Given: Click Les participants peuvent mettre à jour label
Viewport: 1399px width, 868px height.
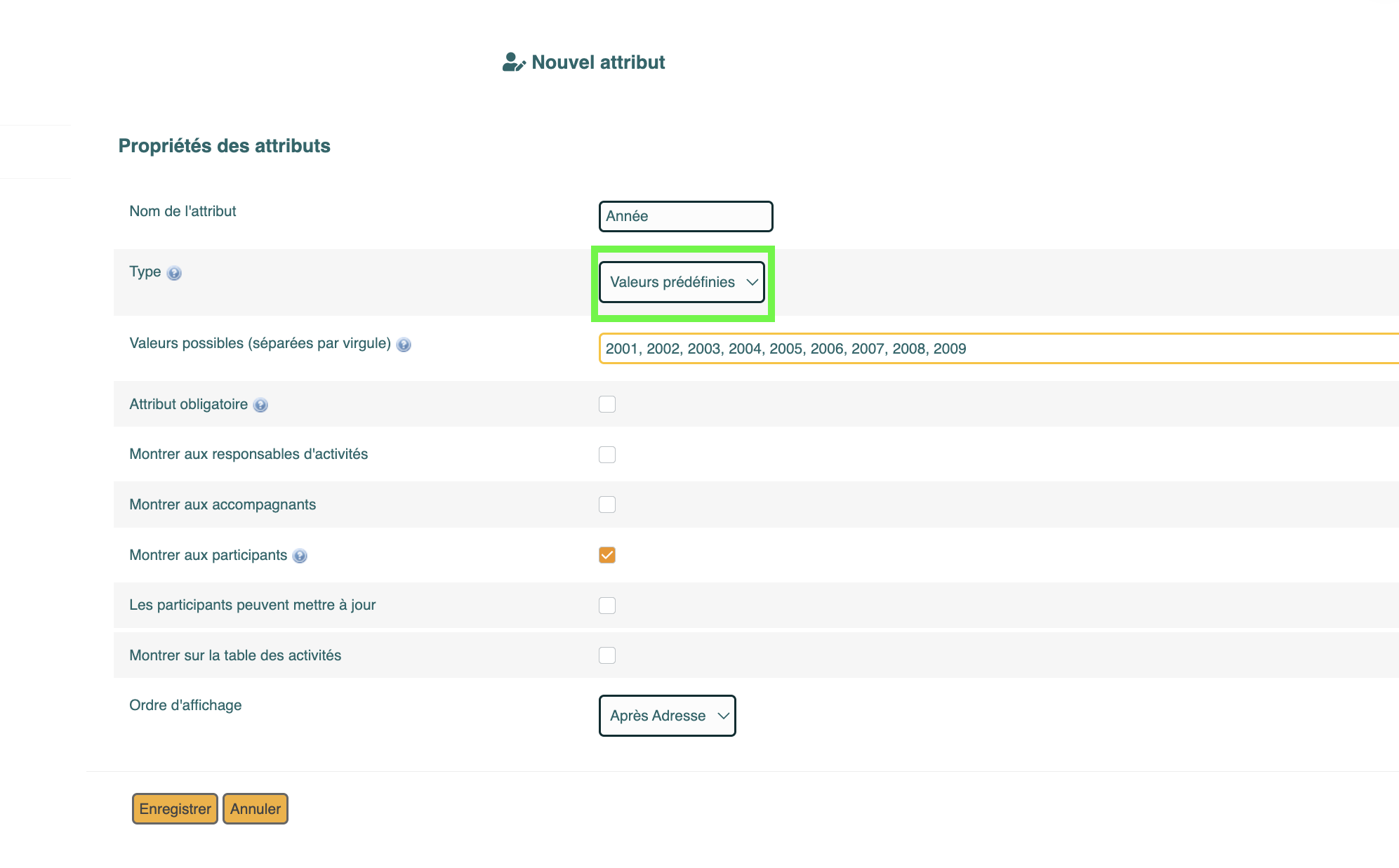Looking at the screenshot, I should pyautogui.click(x=253, y=605).
